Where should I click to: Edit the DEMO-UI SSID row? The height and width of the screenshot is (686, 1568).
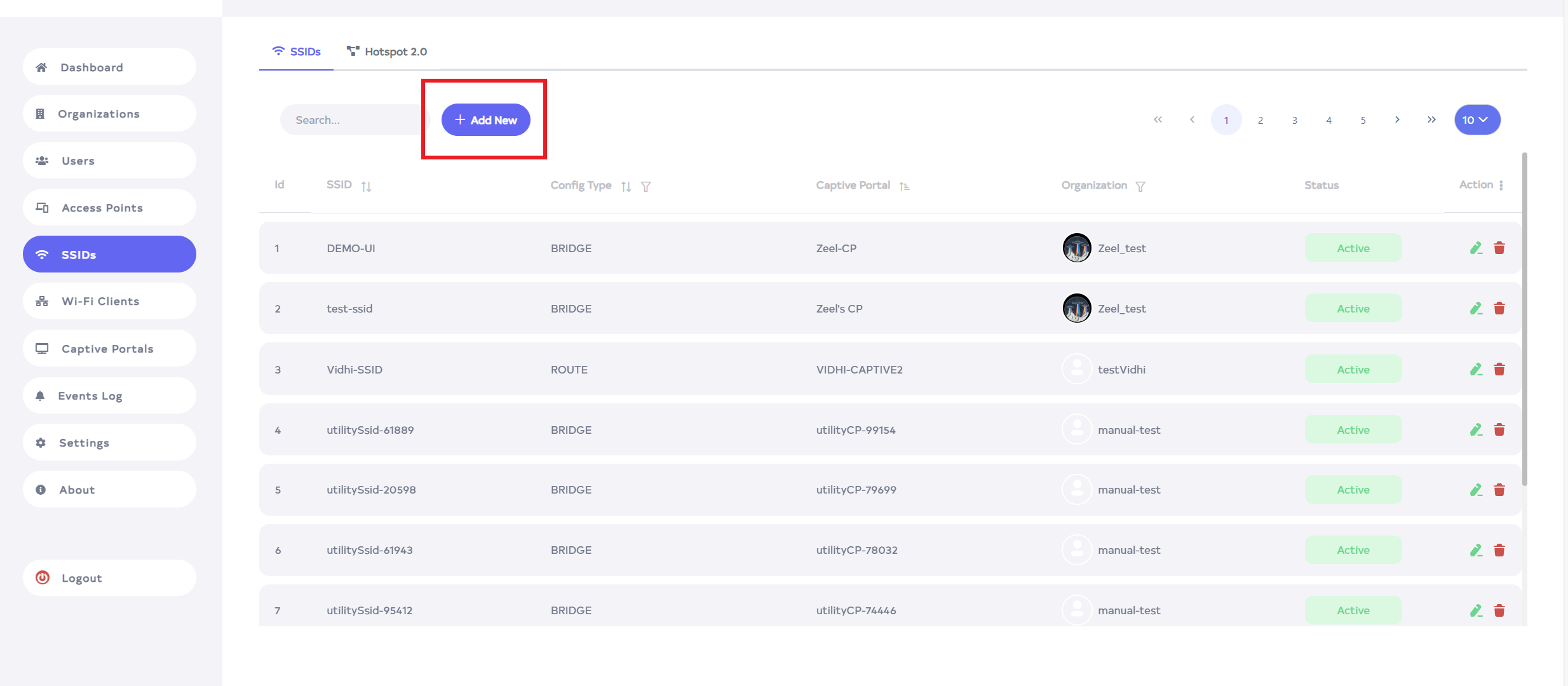(1476, 248)
